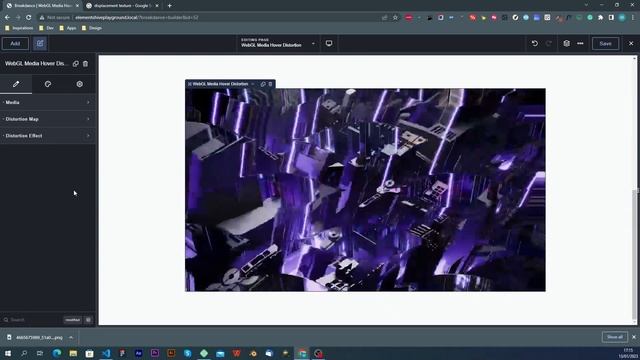Open File Explorer from taskbar
The height and width of the screenshot is (360, 640).
click(73, 353)
